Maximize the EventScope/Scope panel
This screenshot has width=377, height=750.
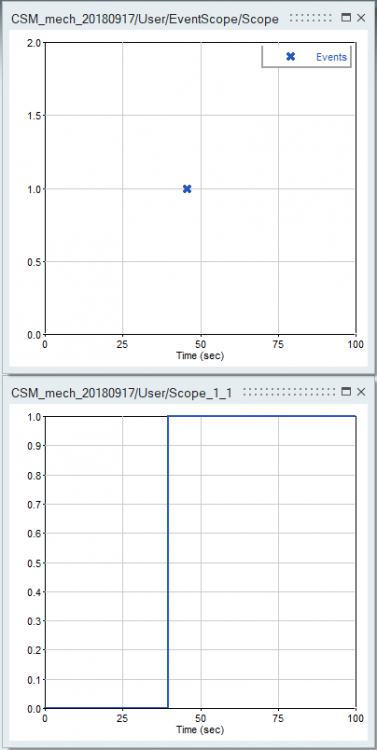pos(347,18)
